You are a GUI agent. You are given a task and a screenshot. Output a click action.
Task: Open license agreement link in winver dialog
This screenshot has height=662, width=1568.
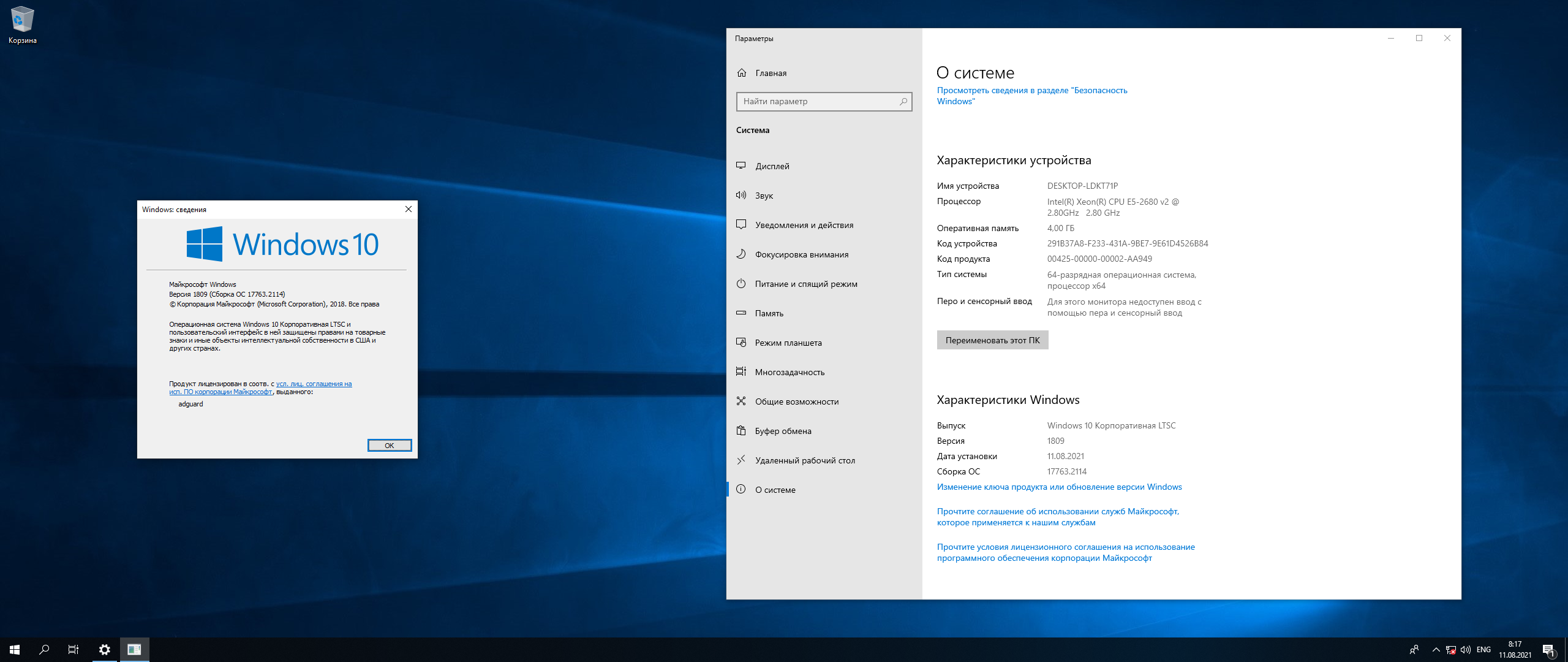[260, 387]
